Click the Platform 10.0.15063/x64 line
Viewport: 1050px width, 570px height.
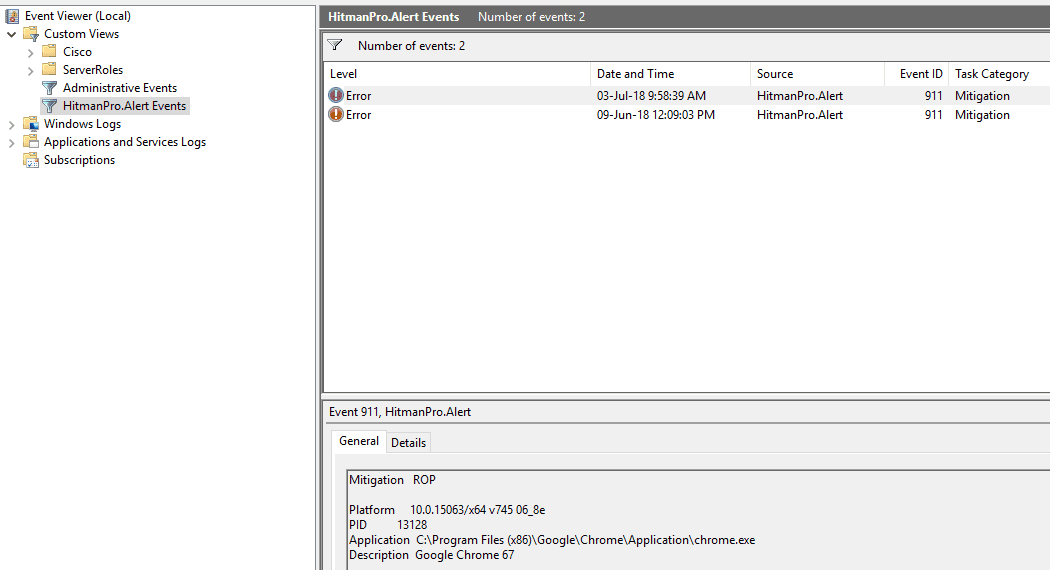coord(447,510)
